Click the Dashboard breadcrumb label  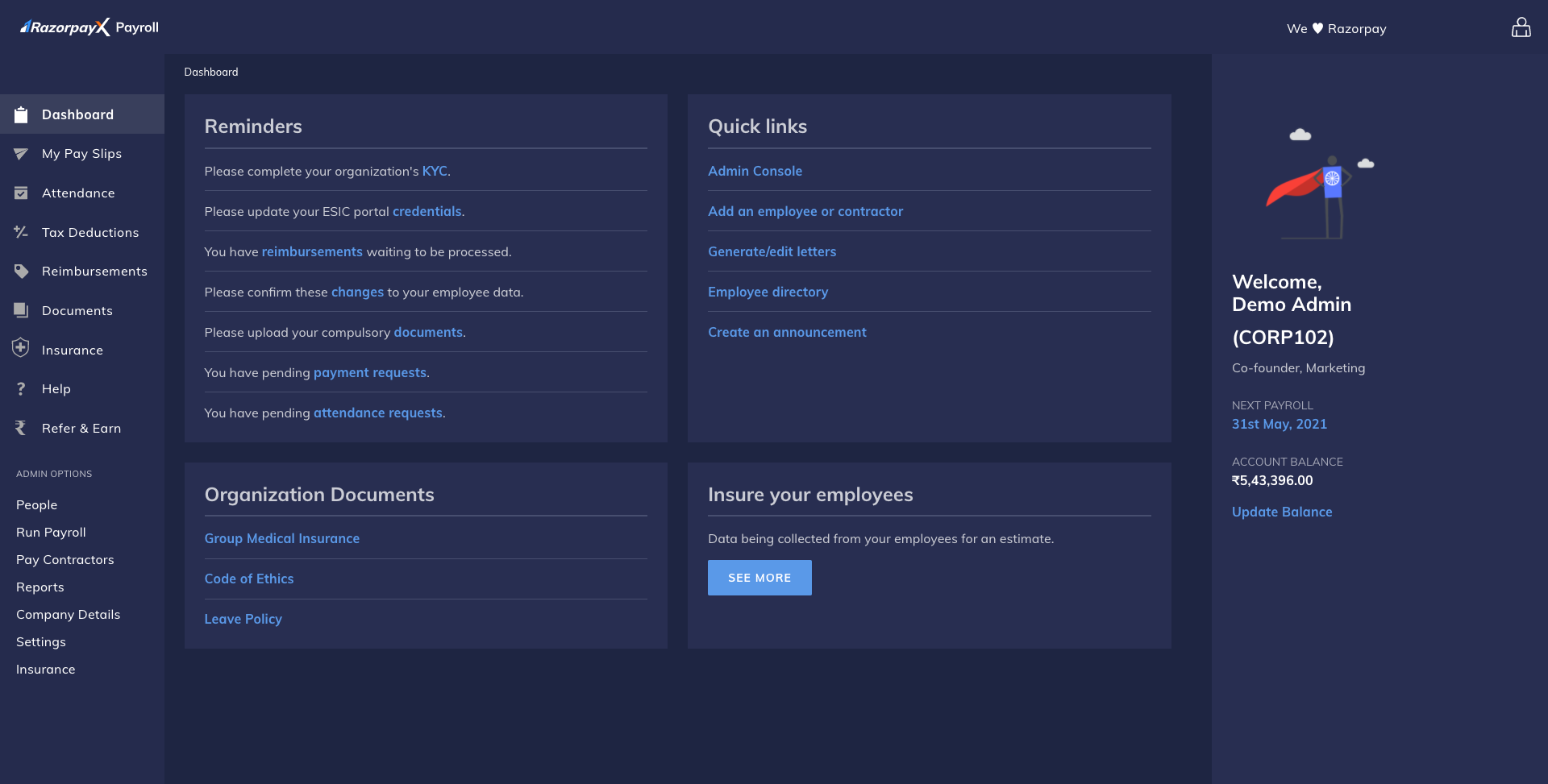click(210, 72)
